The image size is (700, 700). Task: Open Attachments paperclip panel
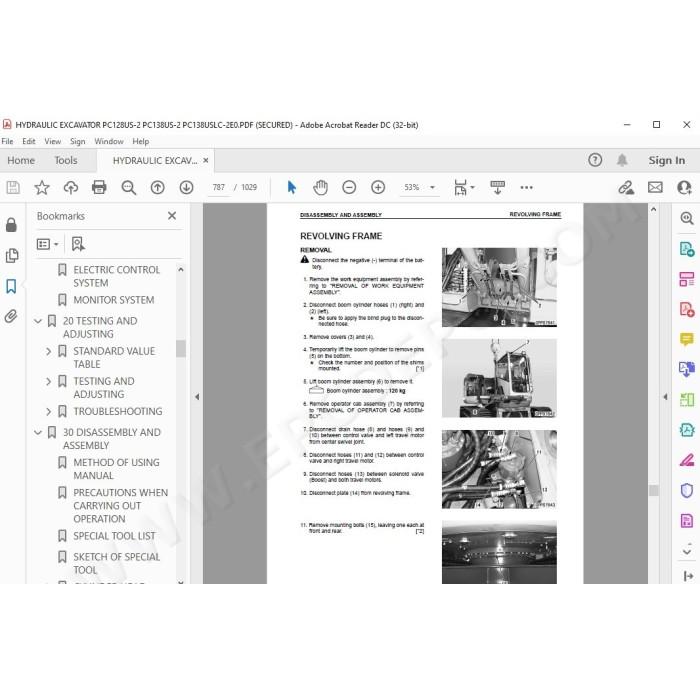11,317
